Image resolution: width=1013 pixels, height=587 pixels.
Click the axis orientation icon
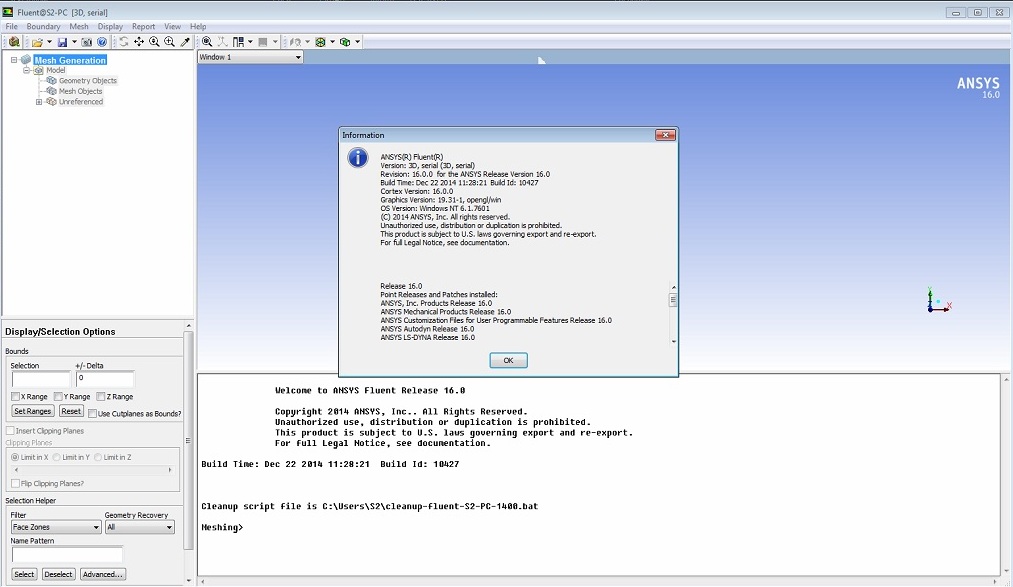tap(223, 42)
